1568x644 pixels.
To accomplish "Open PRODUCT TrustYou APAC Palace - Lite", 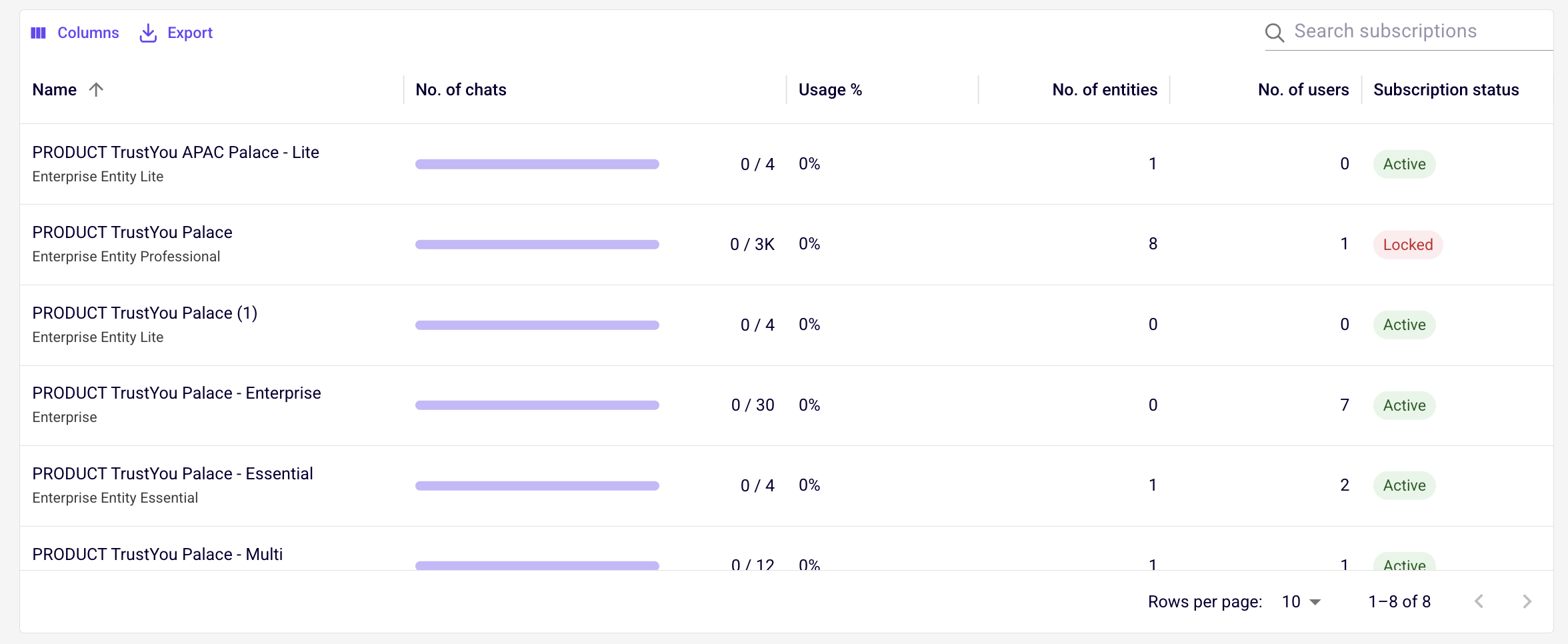I will tap(175, 152).
